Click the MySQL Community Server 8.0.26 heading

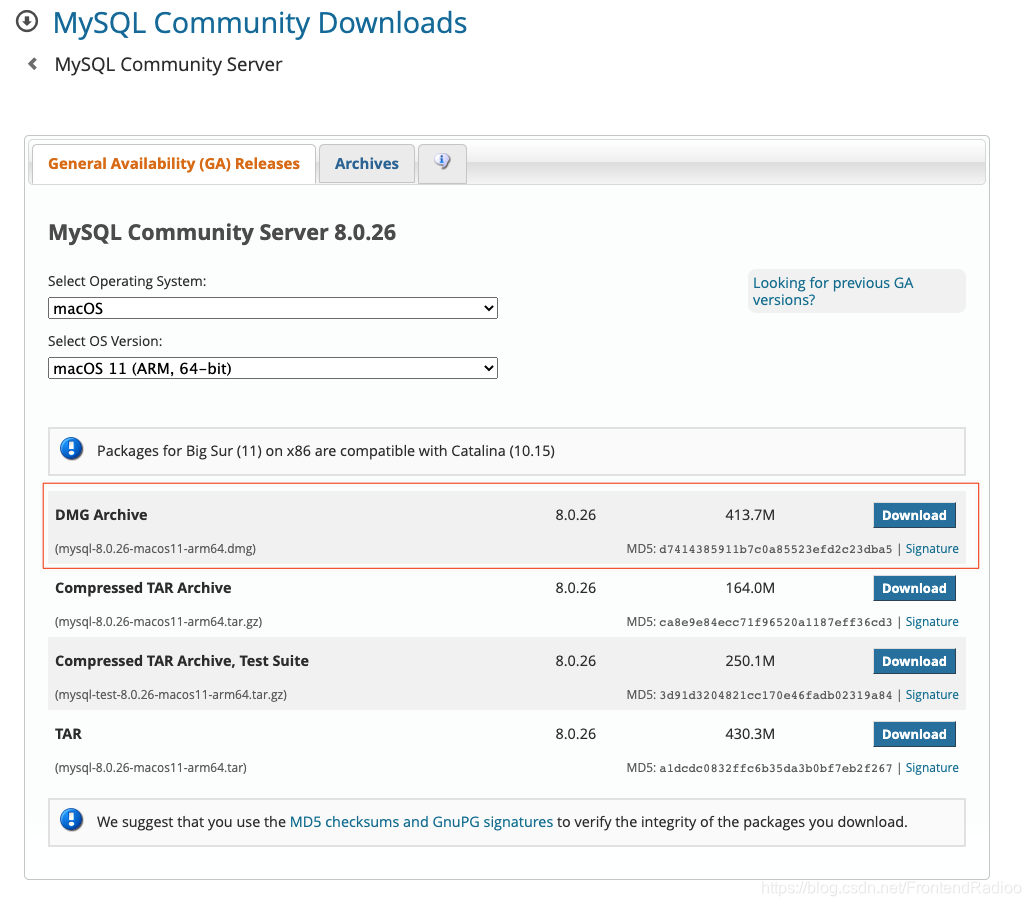[222, 233]
